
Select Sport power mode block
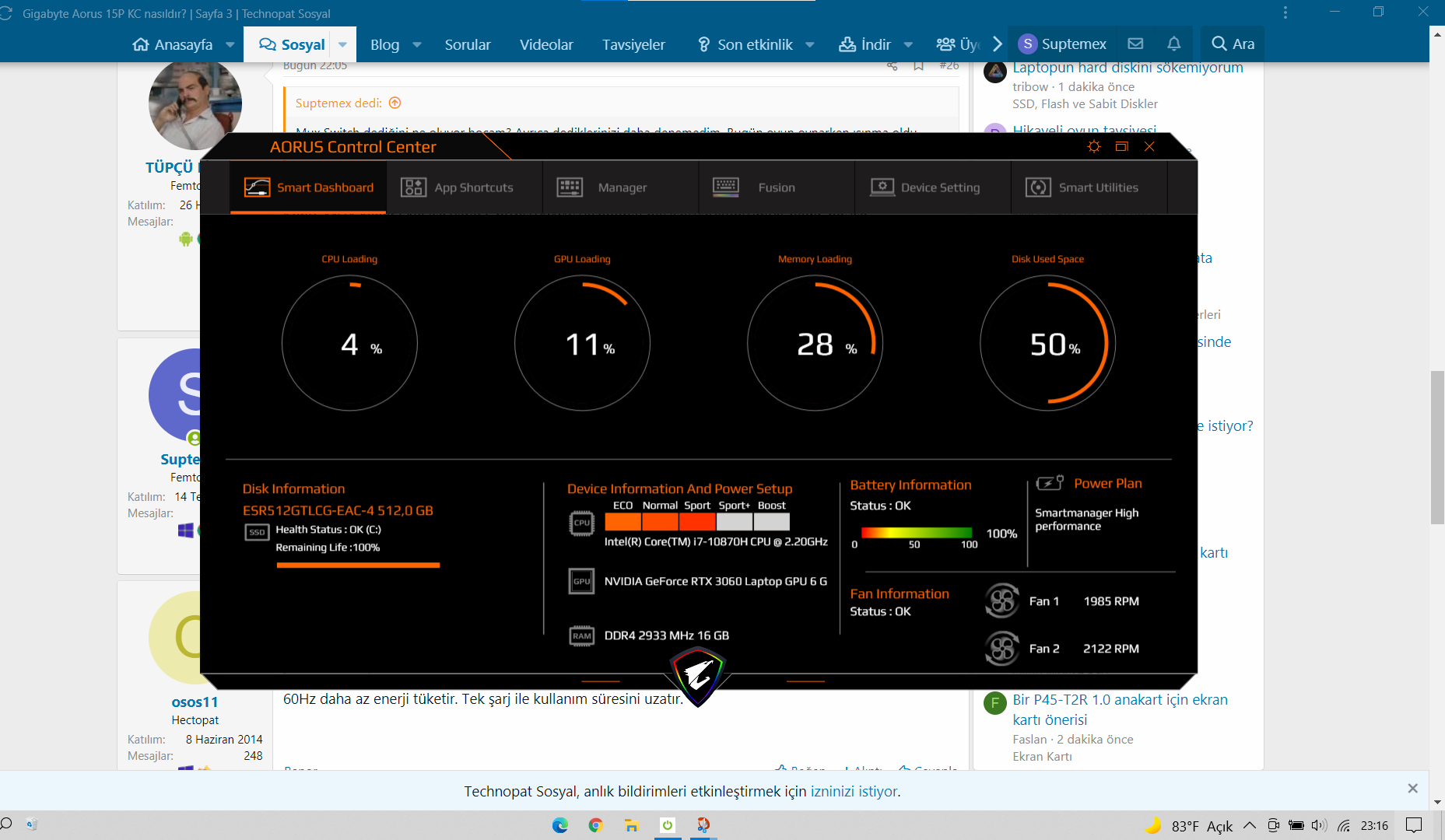pyautogui.click(x=697, y=522)
